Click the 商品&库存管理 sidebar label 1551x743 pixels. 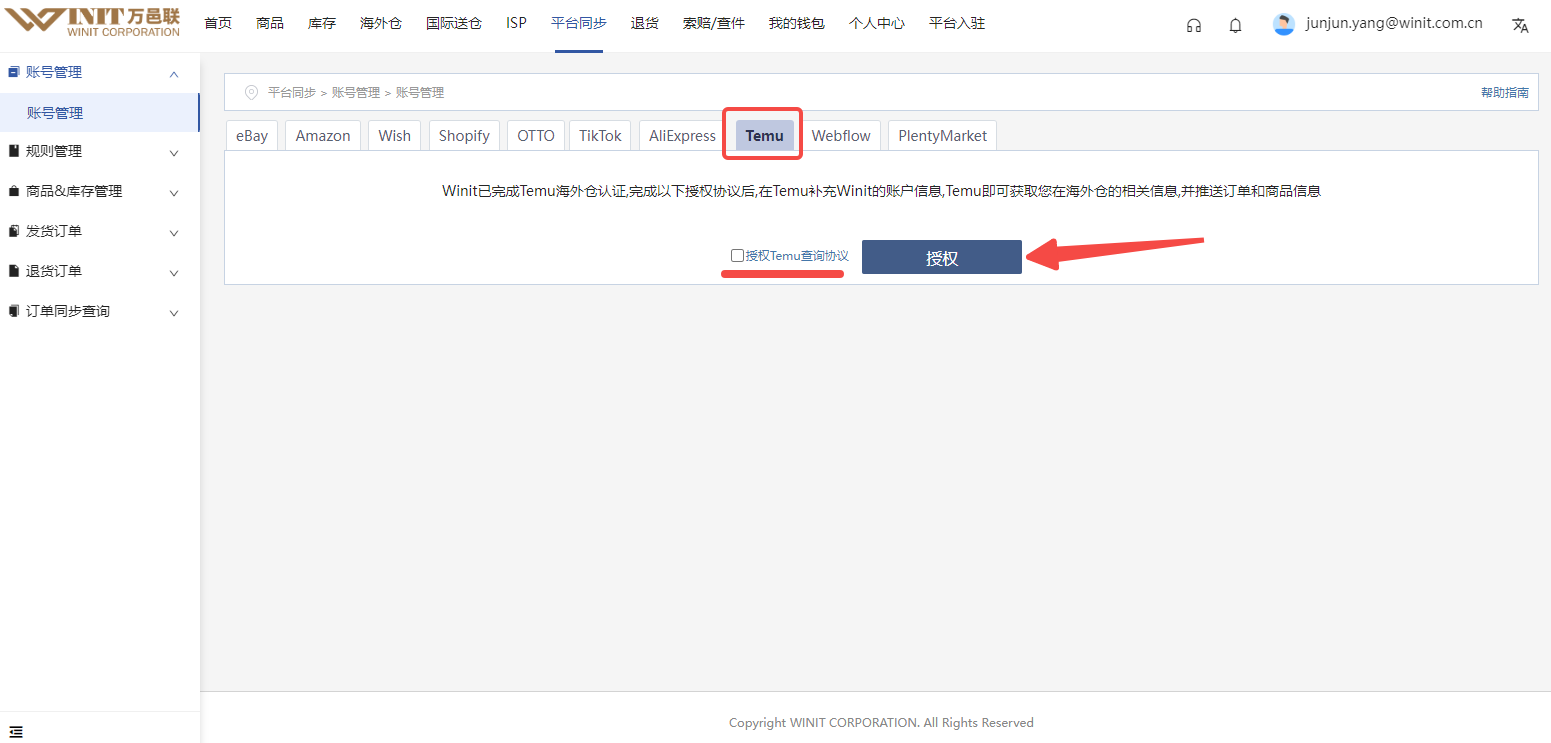click(74, 191)
